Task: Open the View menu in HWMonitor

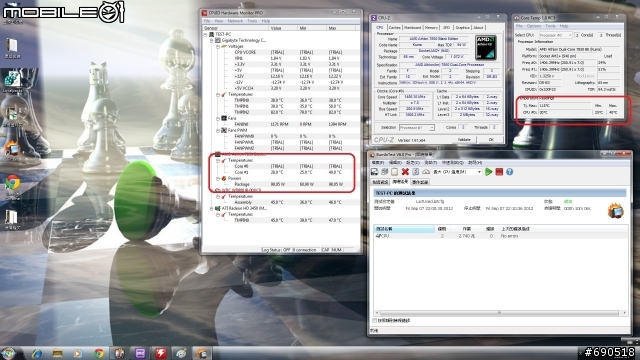Action: coord(219,21)
